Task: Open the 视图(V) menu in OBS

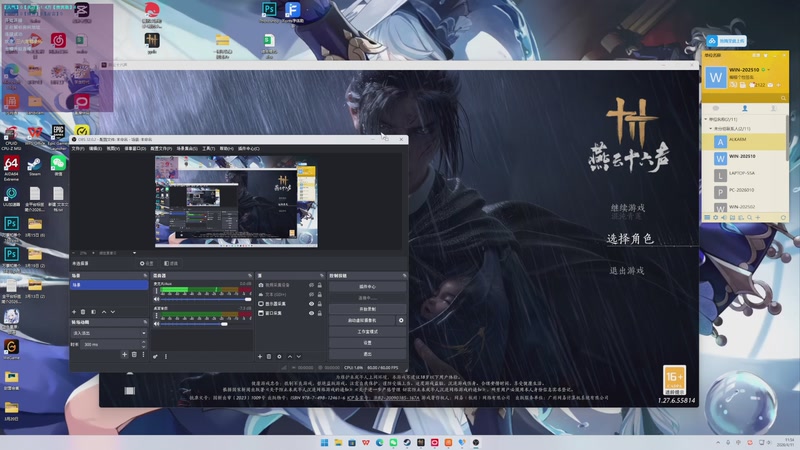Action: (113, 148)
